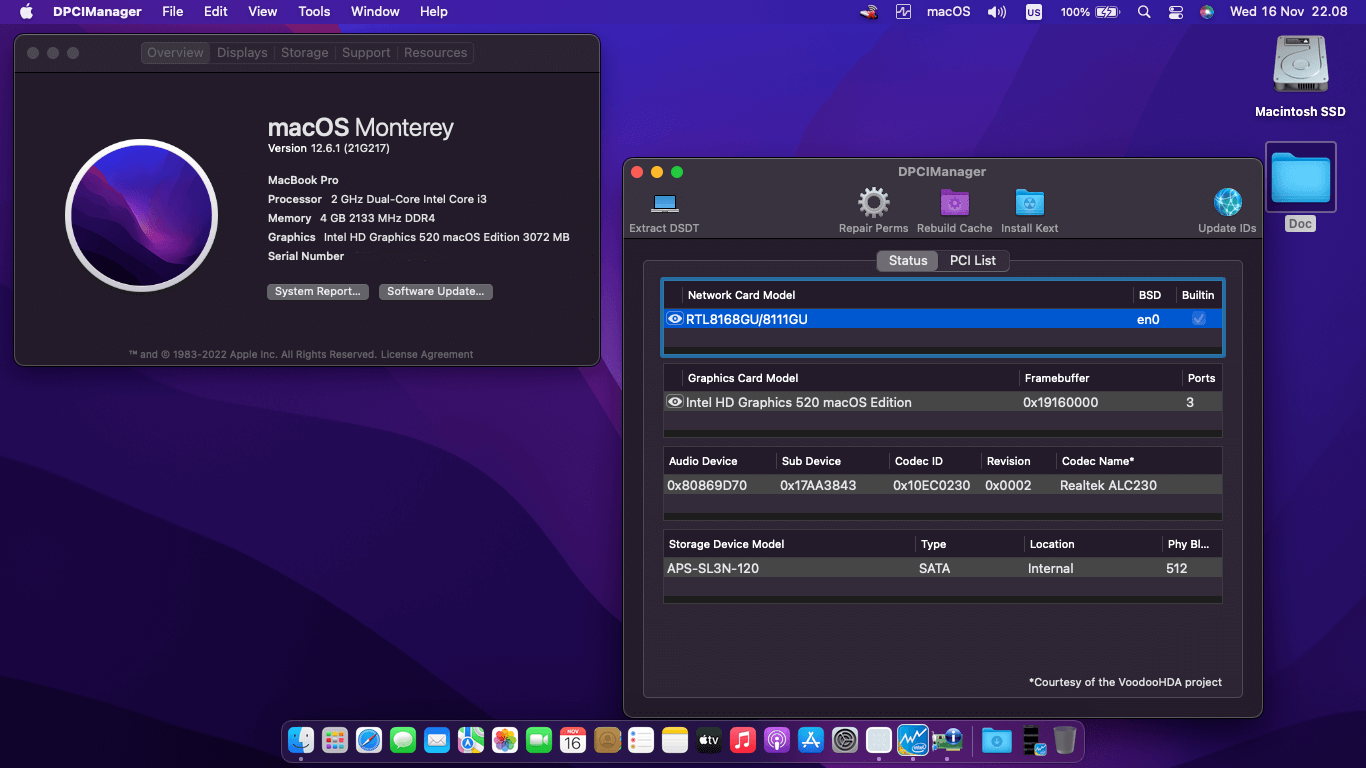This screenshot has width=1366, height=768.
Task: Launch Safari from the Dock
Action: (369, 740)
